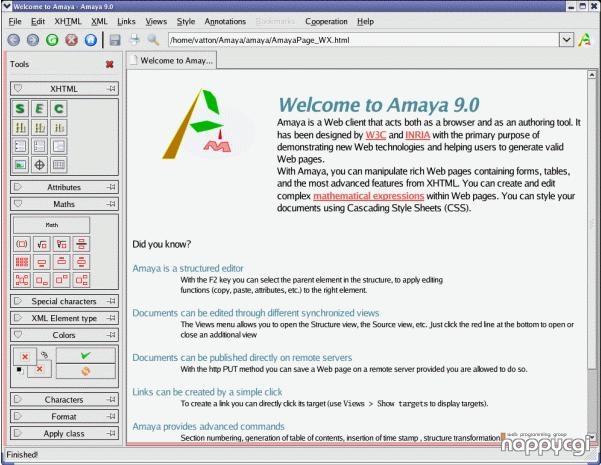Toggle the pin on Maths panel
The height and width of the screenshot is (465, 601).
tap(111, 204)
